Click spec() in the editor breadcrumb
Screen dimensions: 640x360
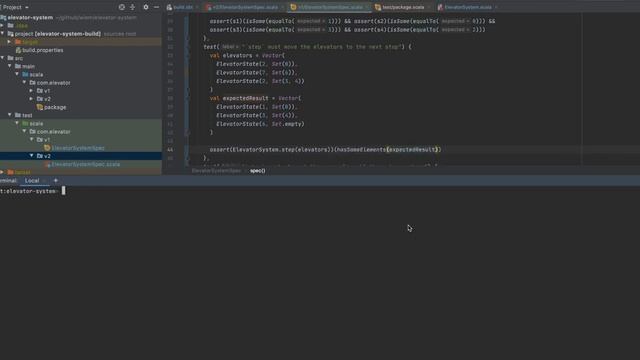(258, 171)
